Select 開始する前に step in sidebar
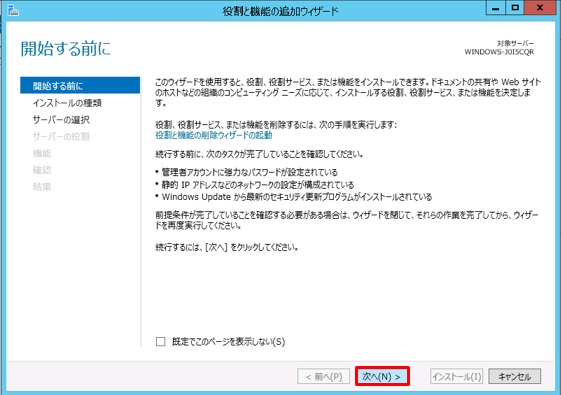Screen dimensions: 561x395 tap(80, 86)
